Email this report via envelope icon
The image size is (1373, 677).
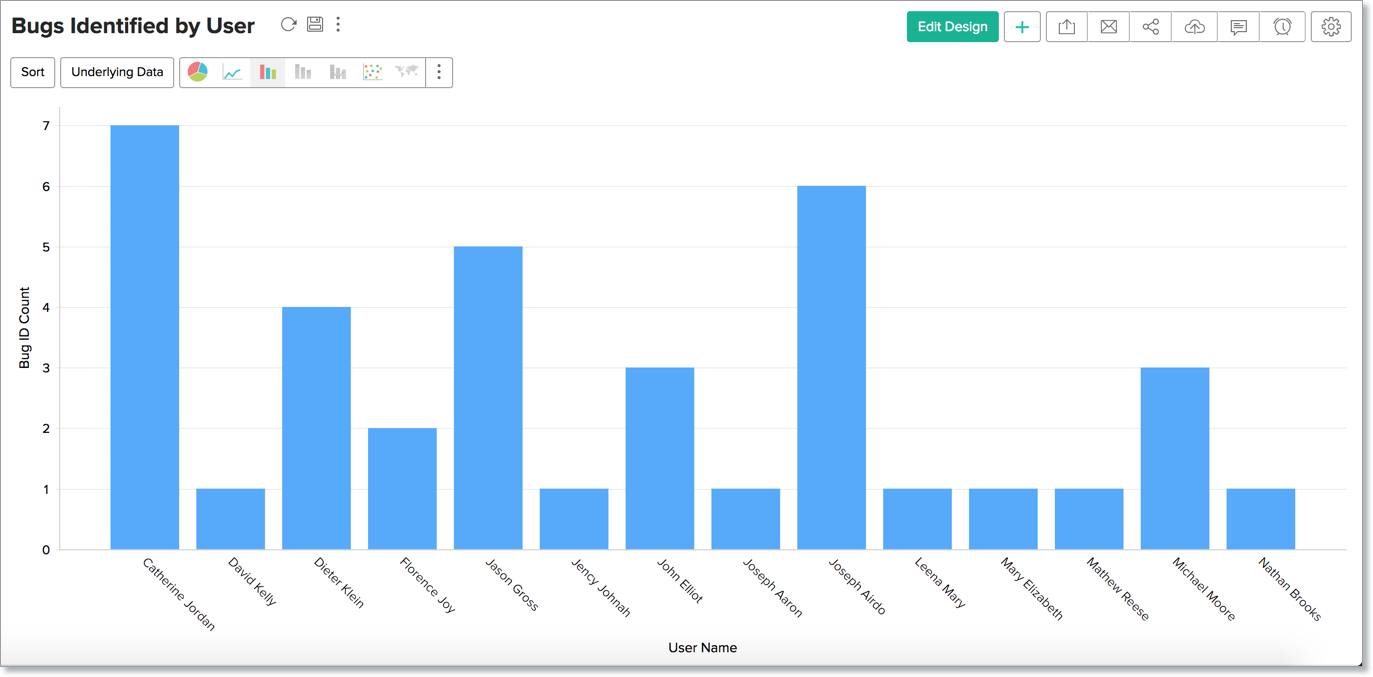coord(1109,27)
